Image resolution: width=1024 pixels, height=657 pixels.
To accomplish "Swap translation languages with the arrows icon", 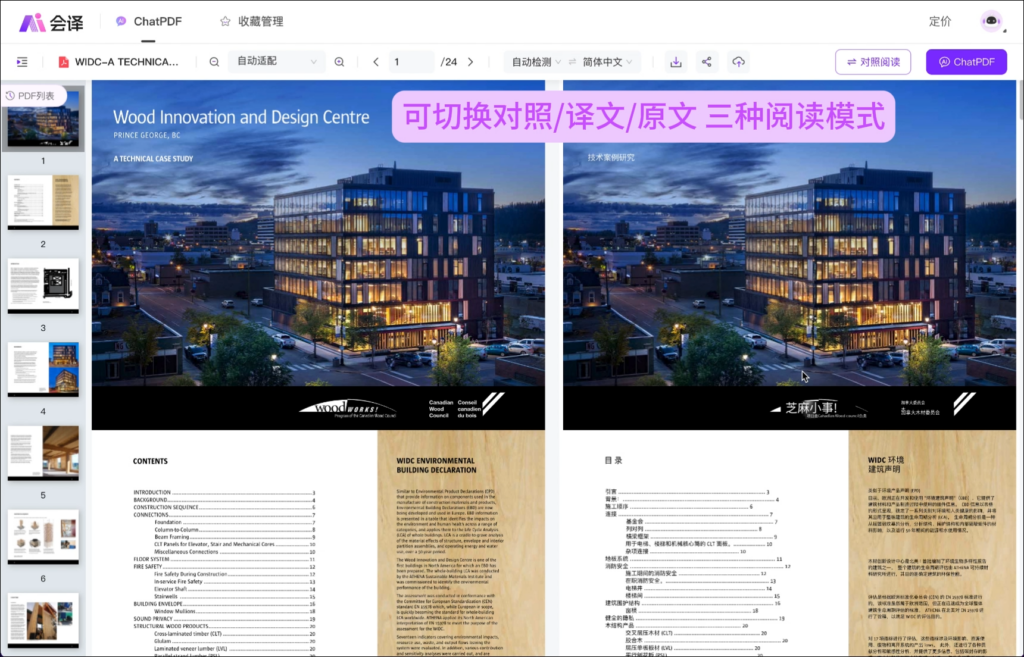I will click(570, 61).
